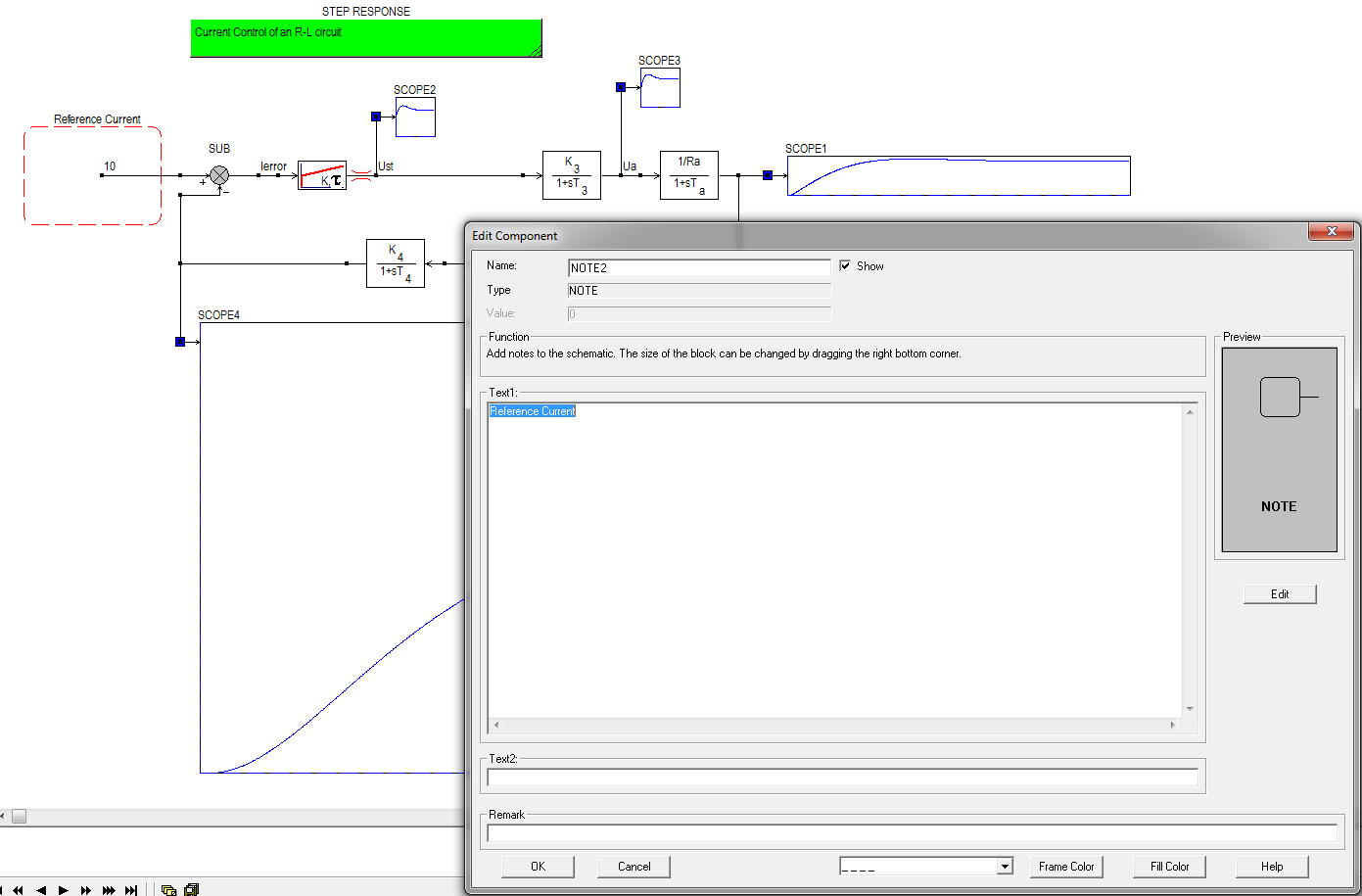Toggle the Show checkbox for Name
The height and width of the screenshot is (896, 1362).
[845, 265]
